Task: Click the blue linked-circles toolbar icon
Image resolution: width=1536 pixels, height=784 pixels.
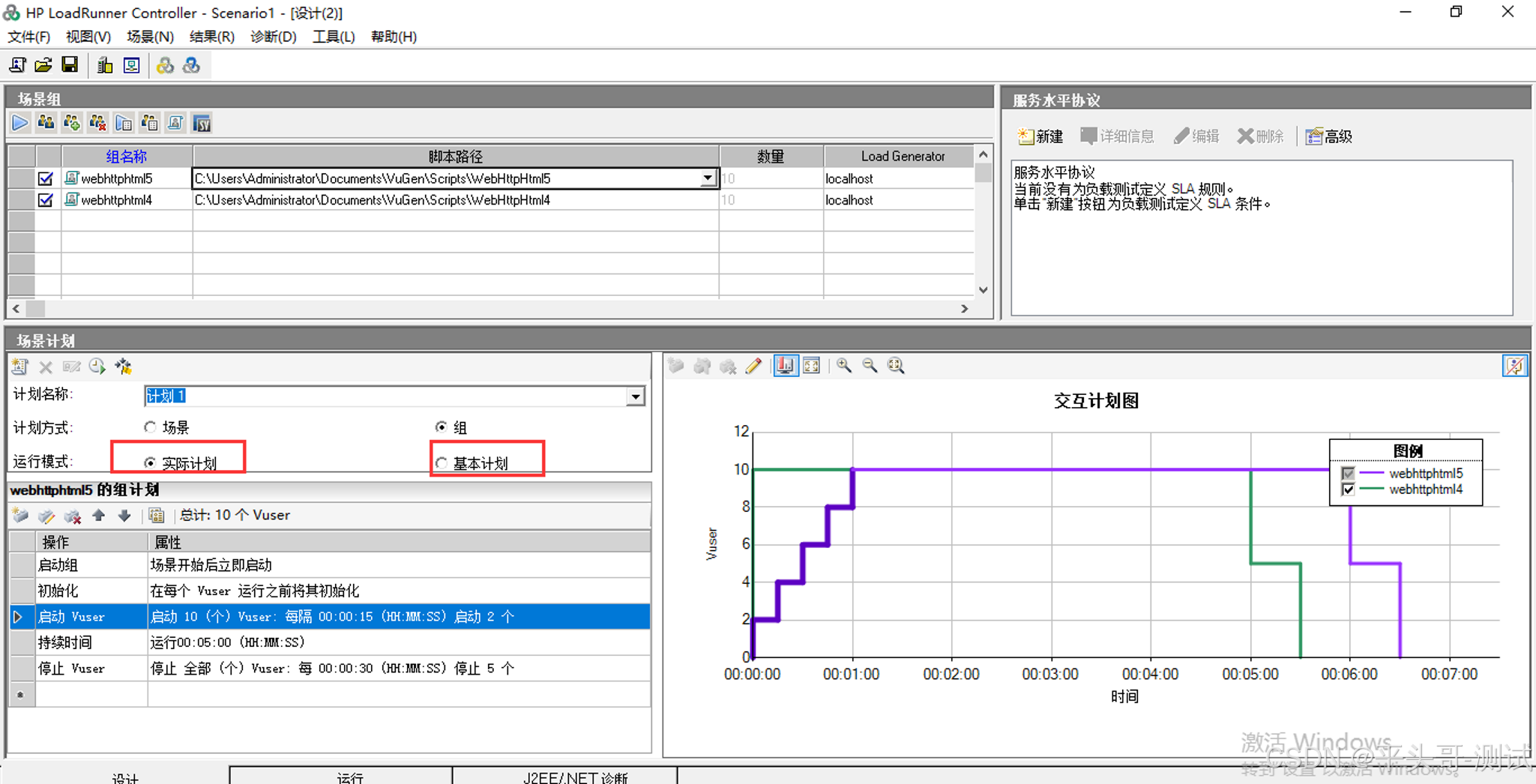Action: [191, 65]
